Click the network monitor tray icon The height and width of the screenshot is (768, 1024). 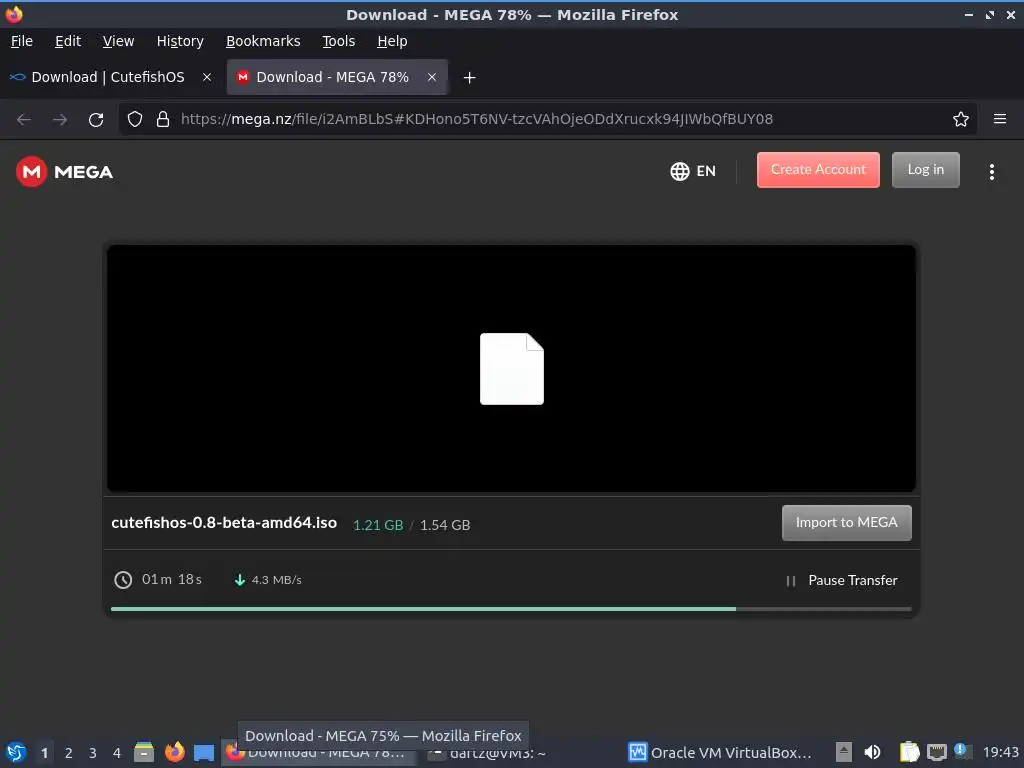pyautogui.click(x=936, y=752)
